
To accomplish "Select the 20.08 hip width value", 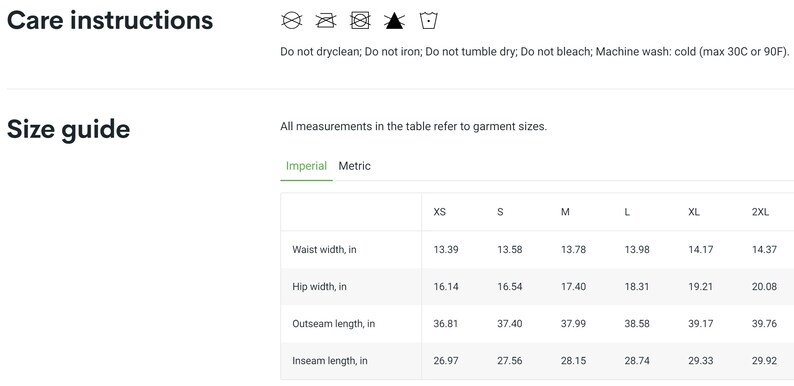I will tap(764, 287).
